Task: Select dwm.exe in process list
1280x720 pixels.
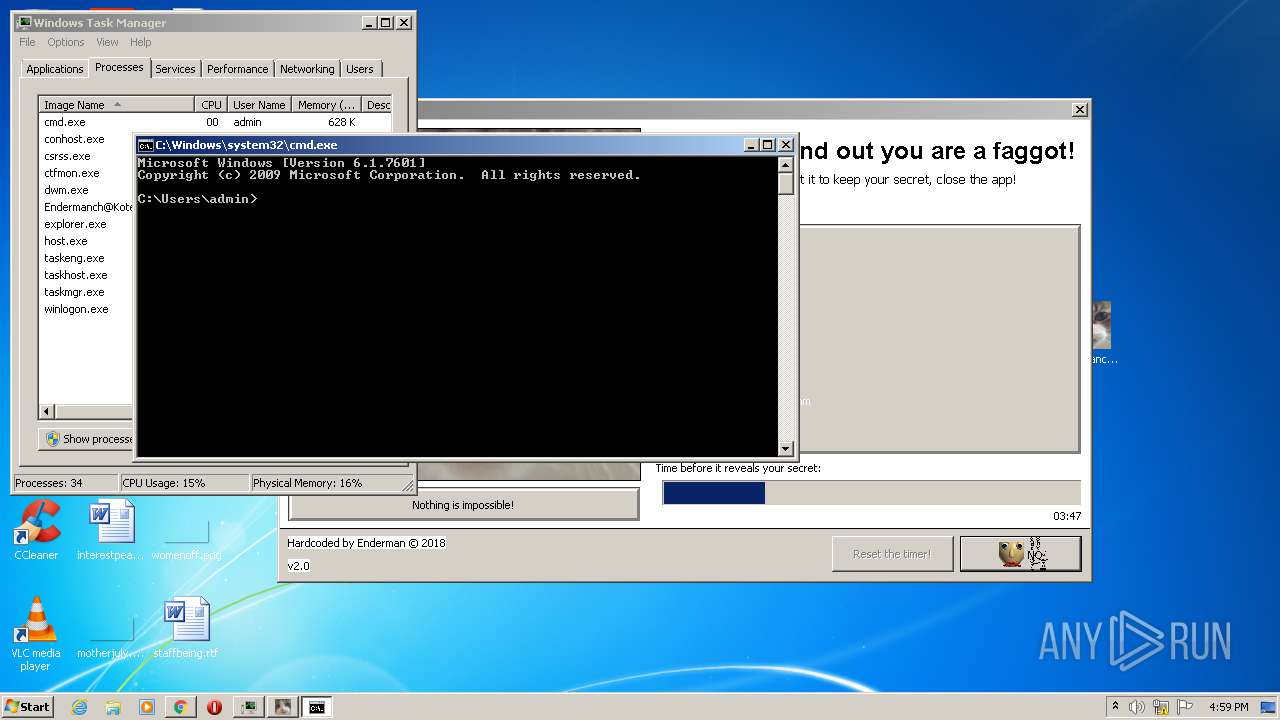Action: pos(66,190)
